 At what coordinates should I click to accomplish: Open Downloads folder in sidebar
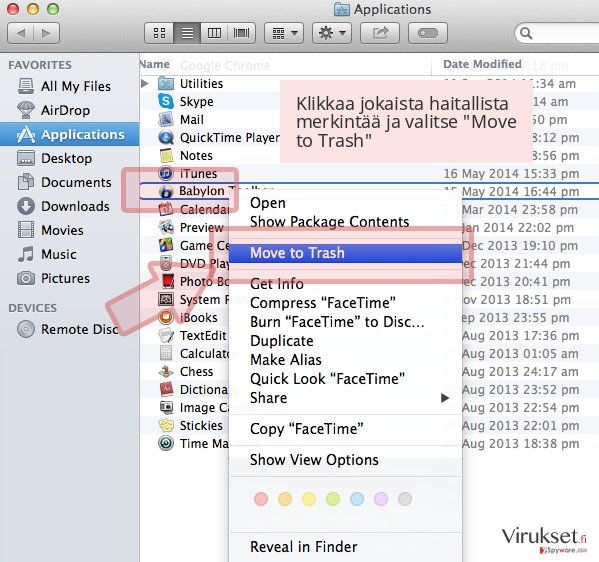tap(70, 206)
